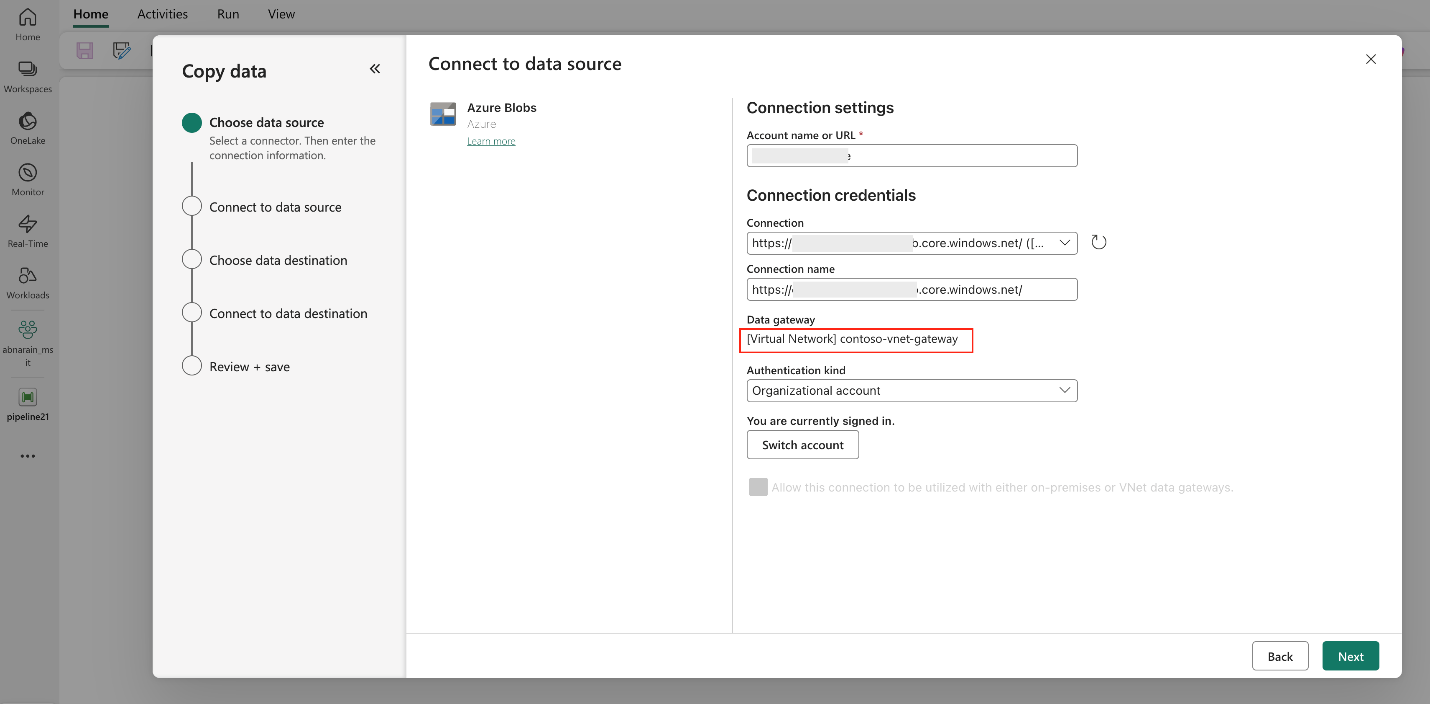Select the Choose data destination step
This screenshot has height=704, width=1430.
pyautogui.click(x=278, y=260)
